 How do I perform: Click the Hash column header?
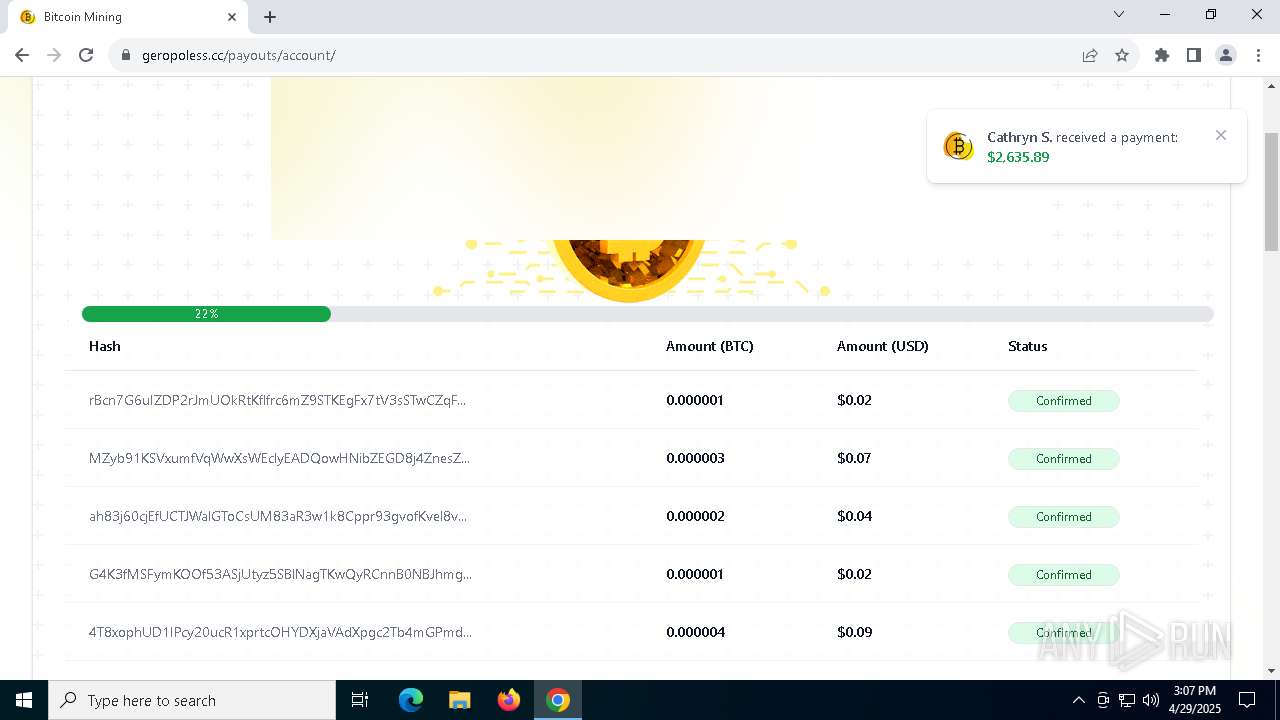point(105,346)
